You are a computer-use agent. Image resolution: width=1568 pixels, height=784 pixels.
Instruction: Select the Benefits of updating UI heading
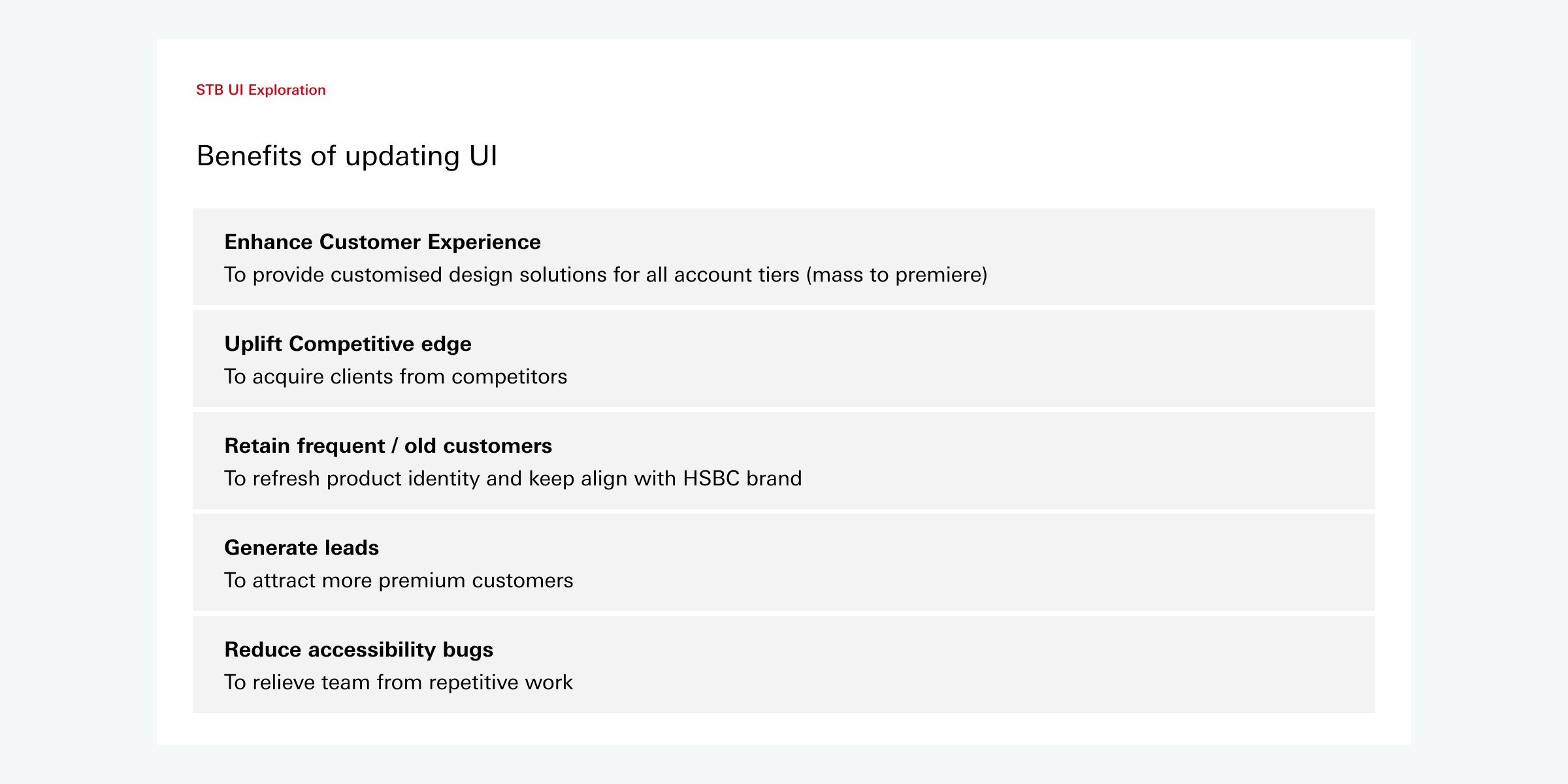pyautogui.click(x=347, y=157)
